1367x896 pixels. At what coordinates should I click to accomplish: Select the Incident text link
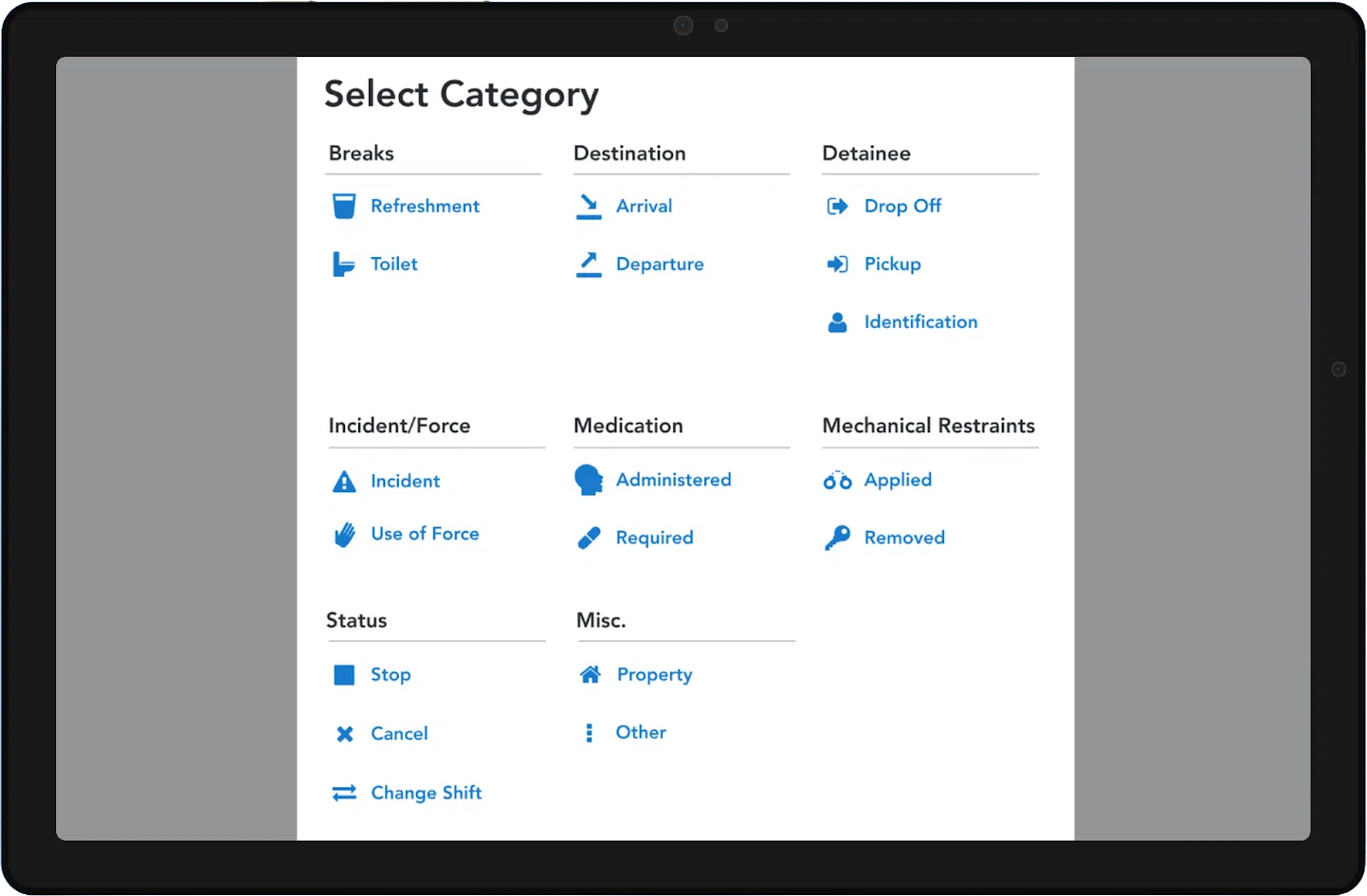point(405,481)
